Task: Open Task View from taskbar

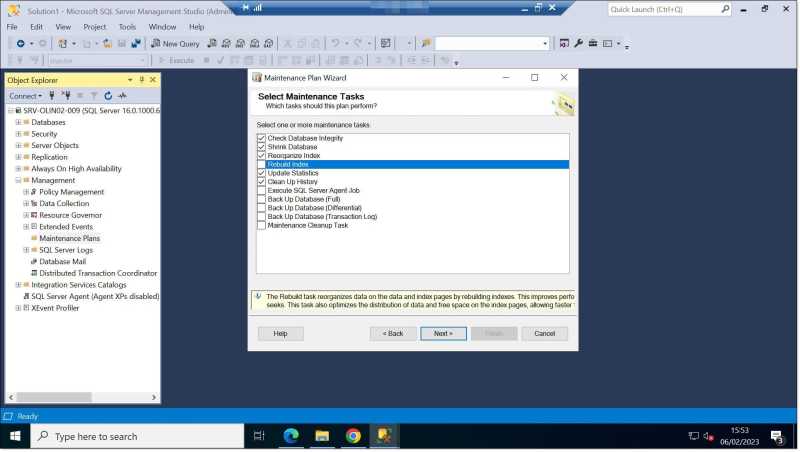Action: pos(259,436)
